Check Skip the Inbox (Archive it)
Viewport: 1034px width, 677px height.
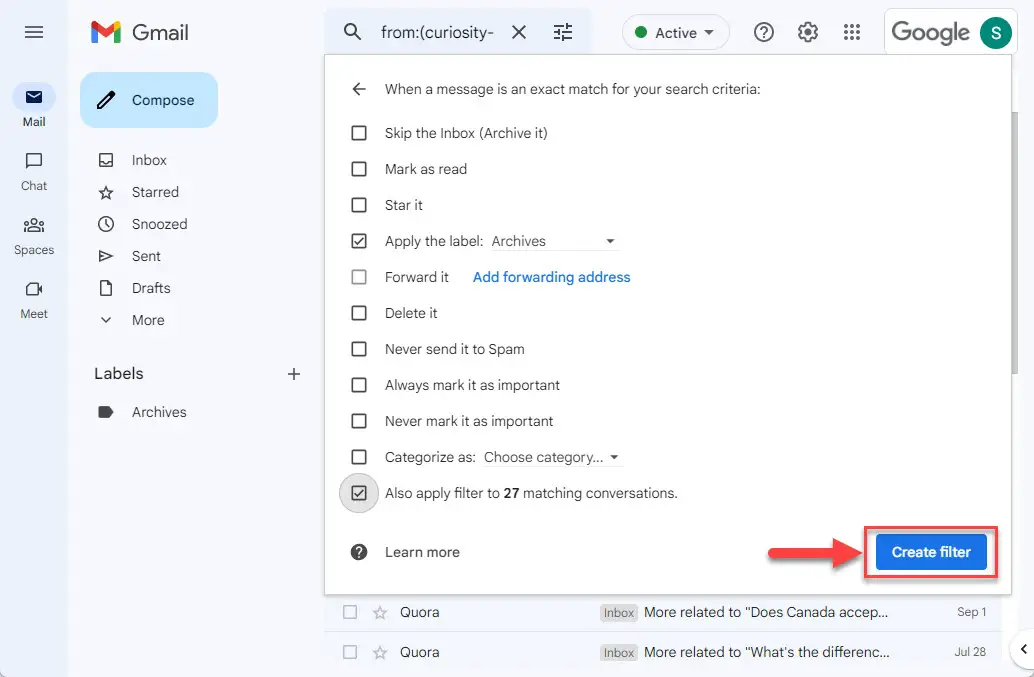coord(359,133)
